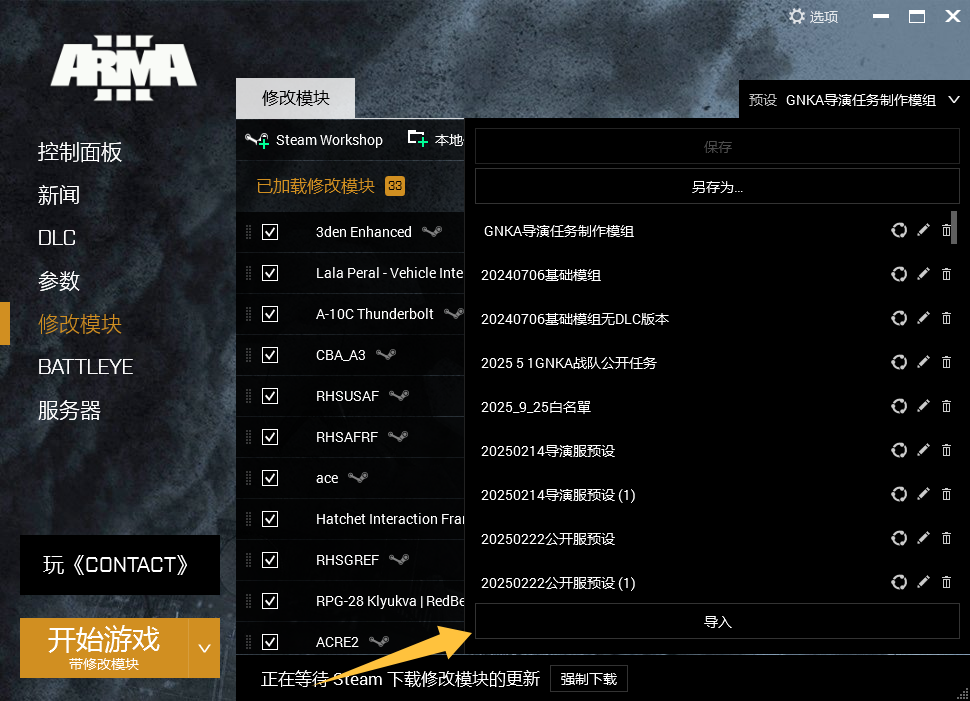This screenshot has height=701, width=970.
Task: Click drag handle of 3den Enhanced row
Action: [x=249, y=232]
